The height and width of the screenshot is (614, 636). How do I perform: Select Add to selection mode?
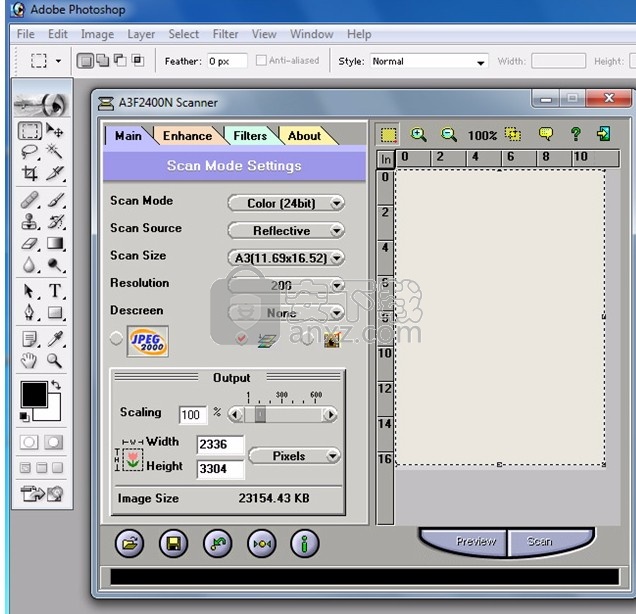(x=103, y=61)
